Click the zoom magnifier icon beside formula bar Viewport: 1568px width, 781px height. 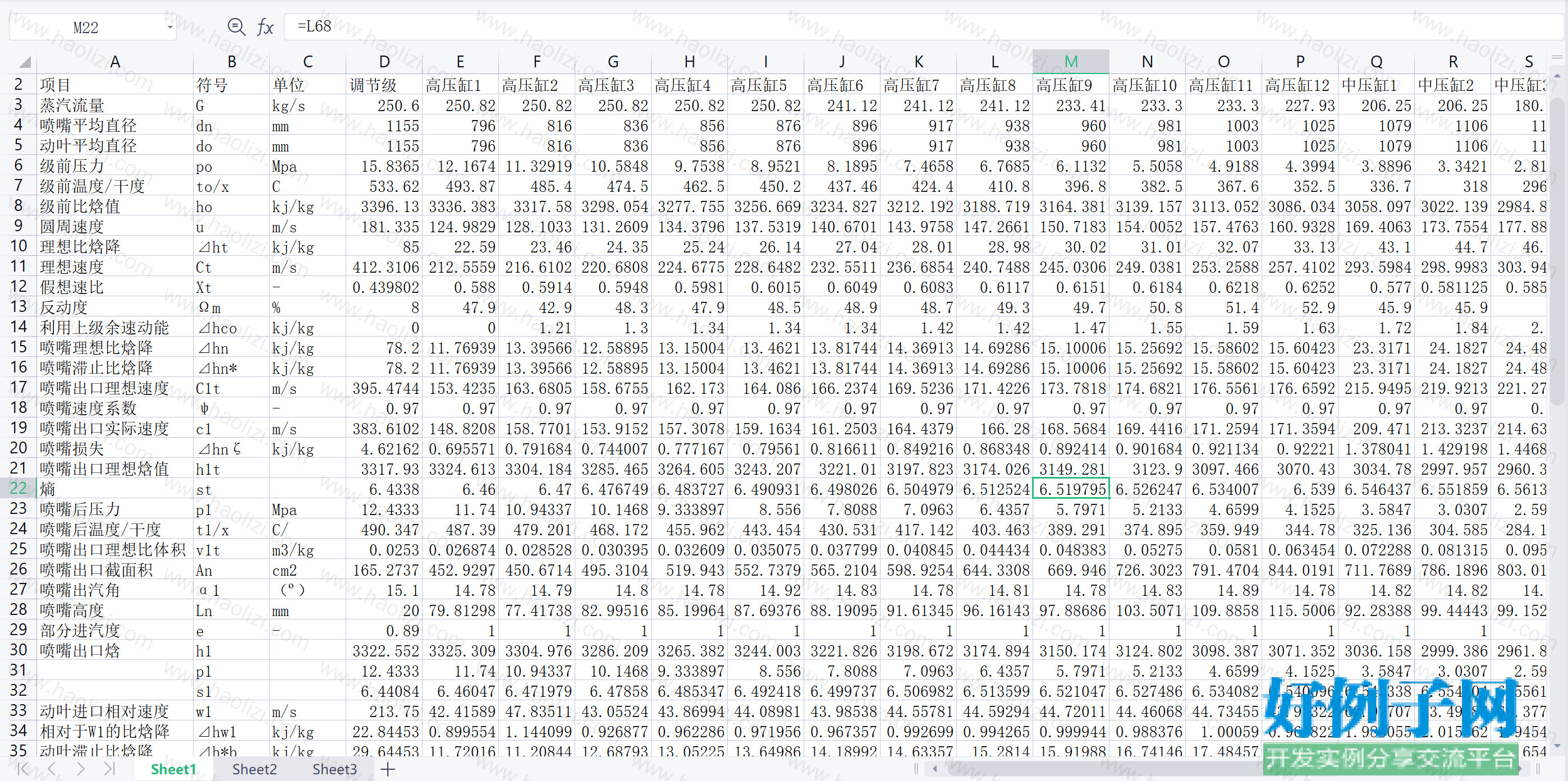click(236, 27)
